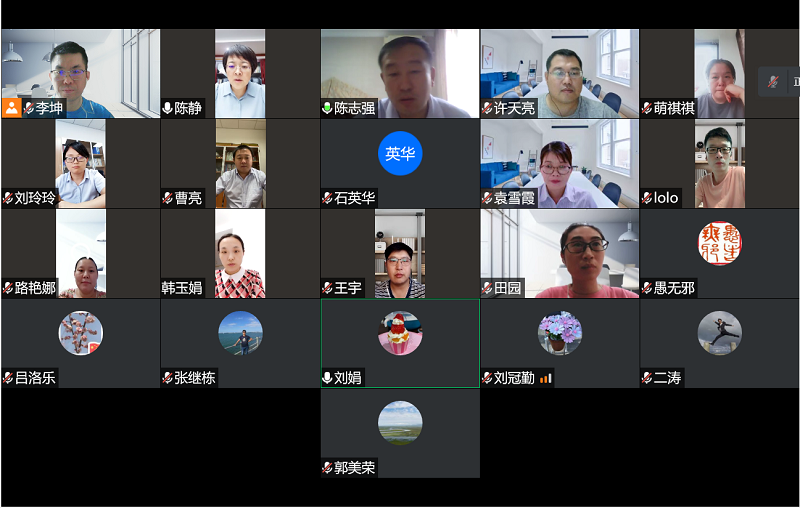This screenshot has width=800, height=508.
Task: Open the flower avatar of 刘冠勤
Action: [560, 333]
